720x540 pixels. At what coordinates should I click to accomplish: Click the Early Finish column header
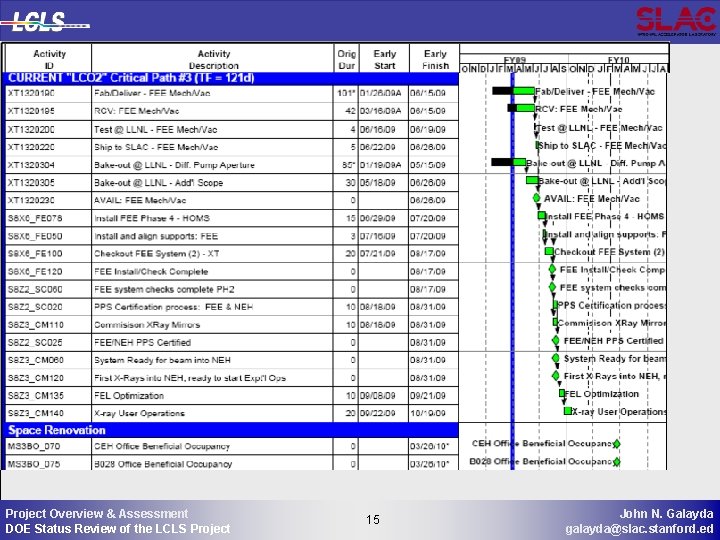tap(434, 59)
